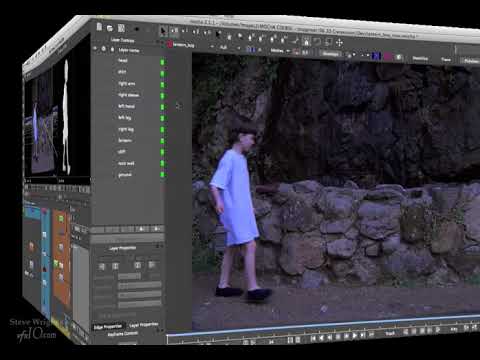The image size is (480, 360).
Task: Click the Stabilize button in view bar
Action: pos(420,58)
